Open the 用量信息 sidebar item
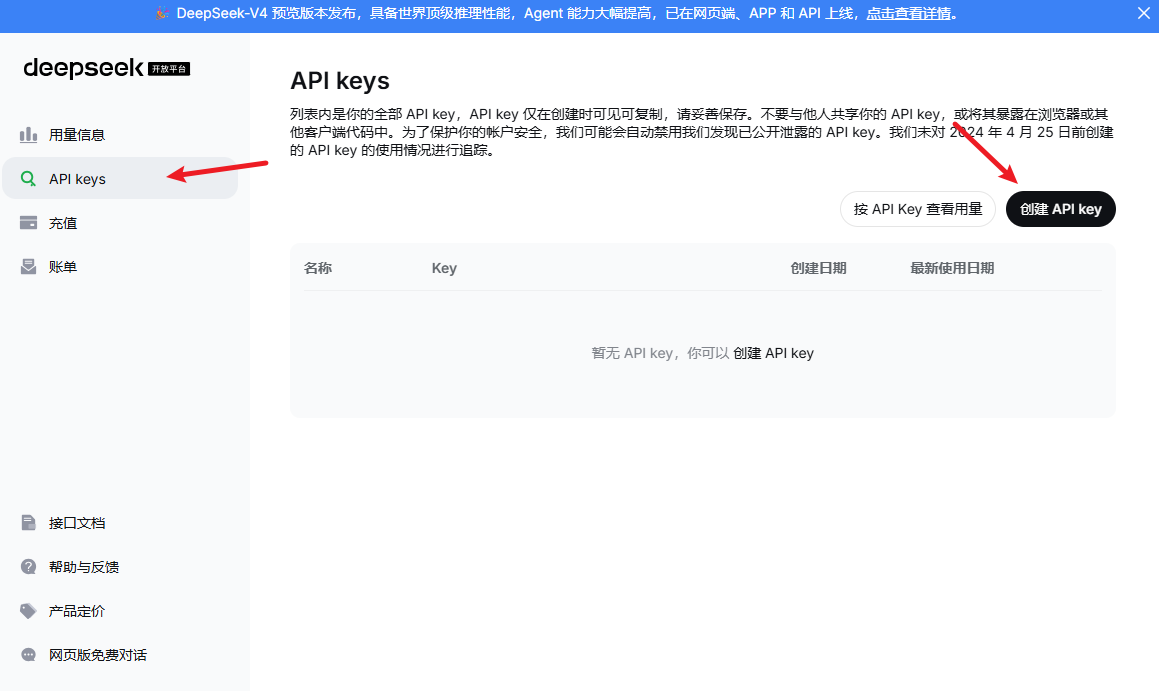The width and height of the screenshot is (1159, 691). click(120, 135)
